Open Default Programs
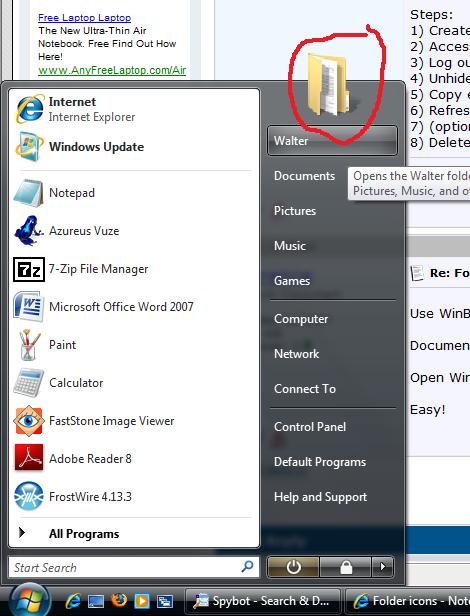This screenshot has height=616, width=470. click(320, 462)
